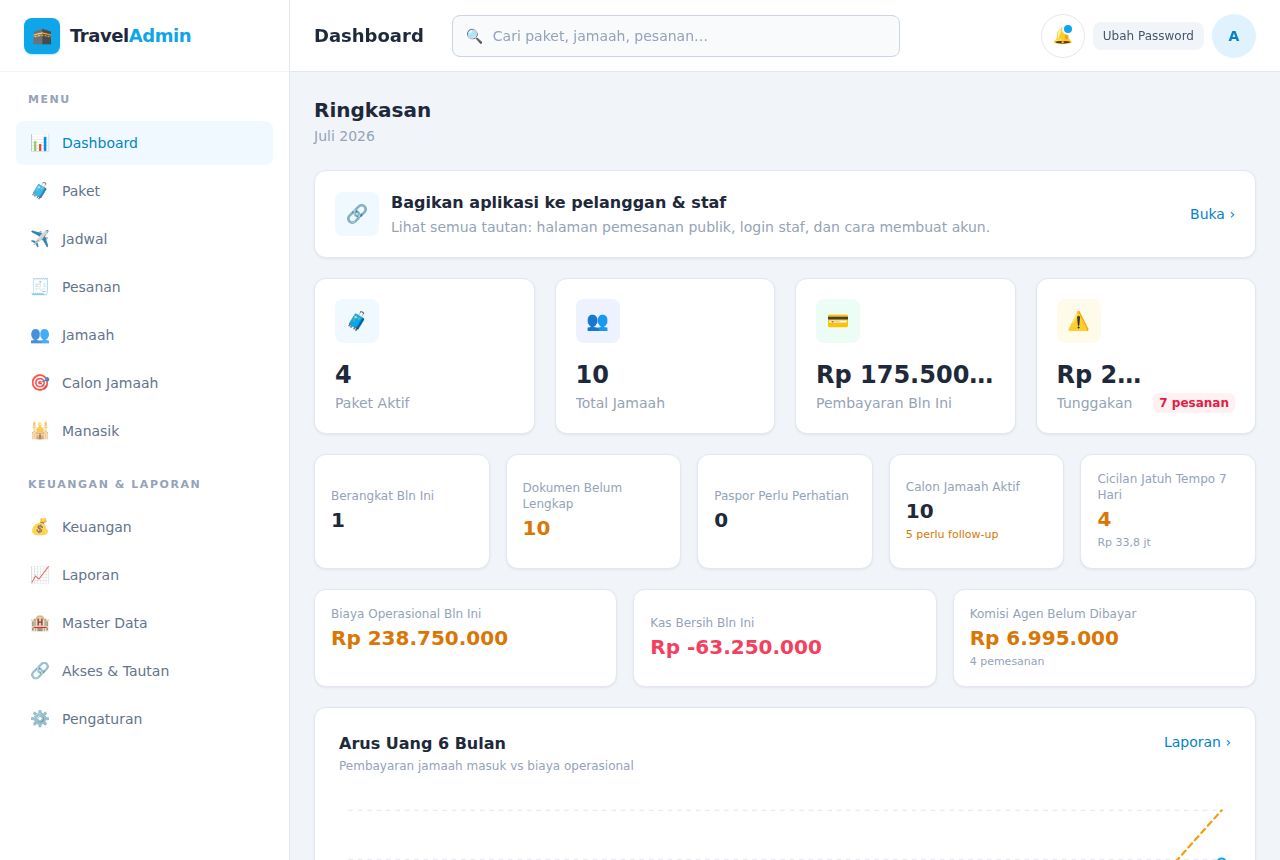Screen dimensions: 1280x860
Task: Click the Jadwal airplane icon
Action: click(x=40, y=239)
